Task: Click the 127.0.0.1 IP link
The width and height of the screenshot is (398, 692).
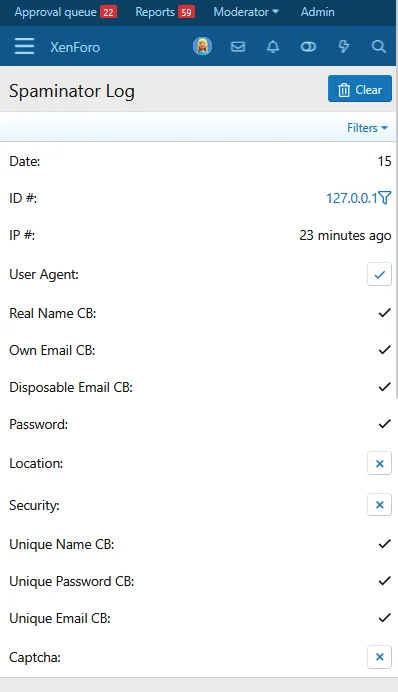Action: pyautogui.click(x=352, y=198)
